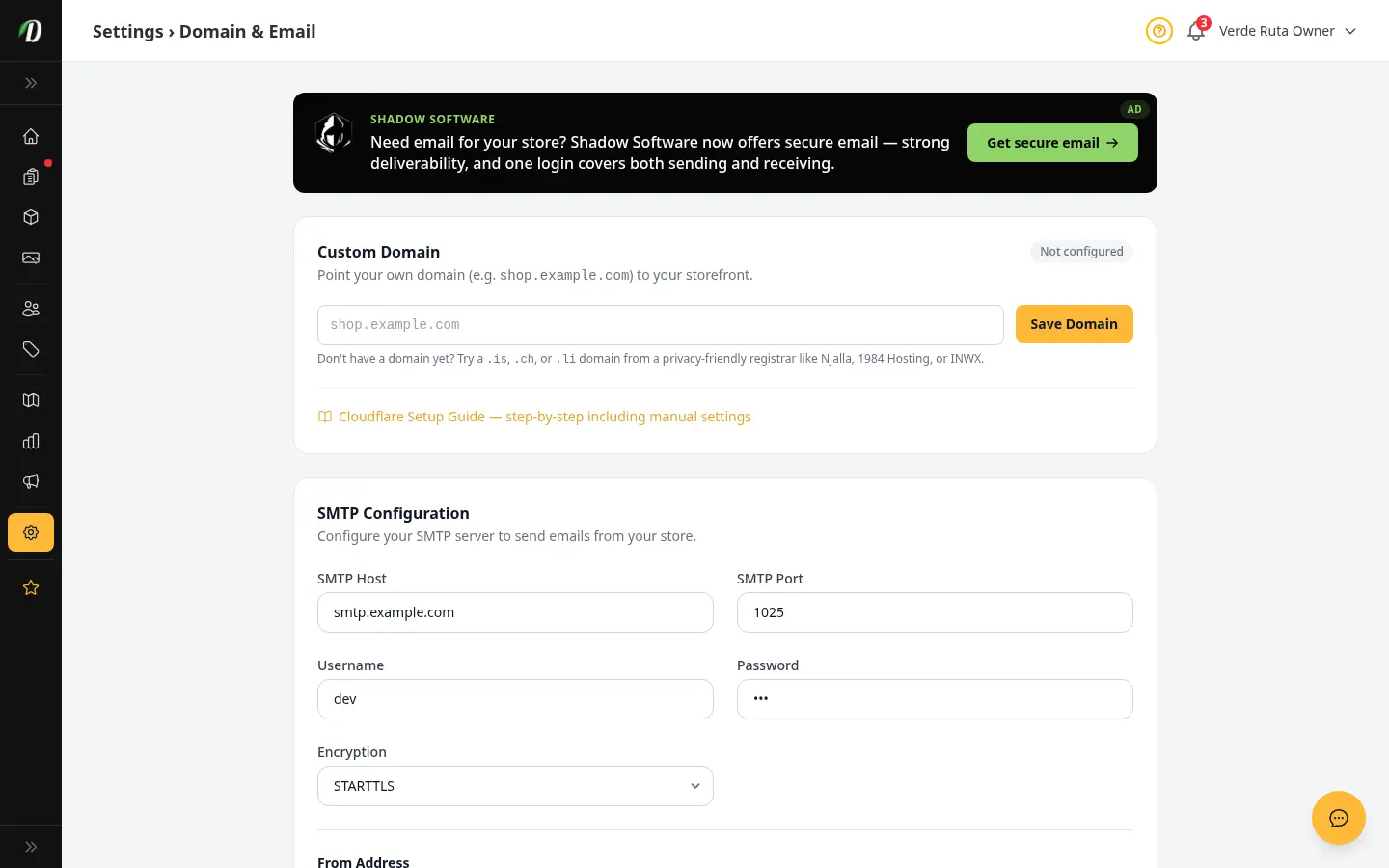1389x868 pixels.
Task: Open the chat support bubble button
Action: [1339, 818]
